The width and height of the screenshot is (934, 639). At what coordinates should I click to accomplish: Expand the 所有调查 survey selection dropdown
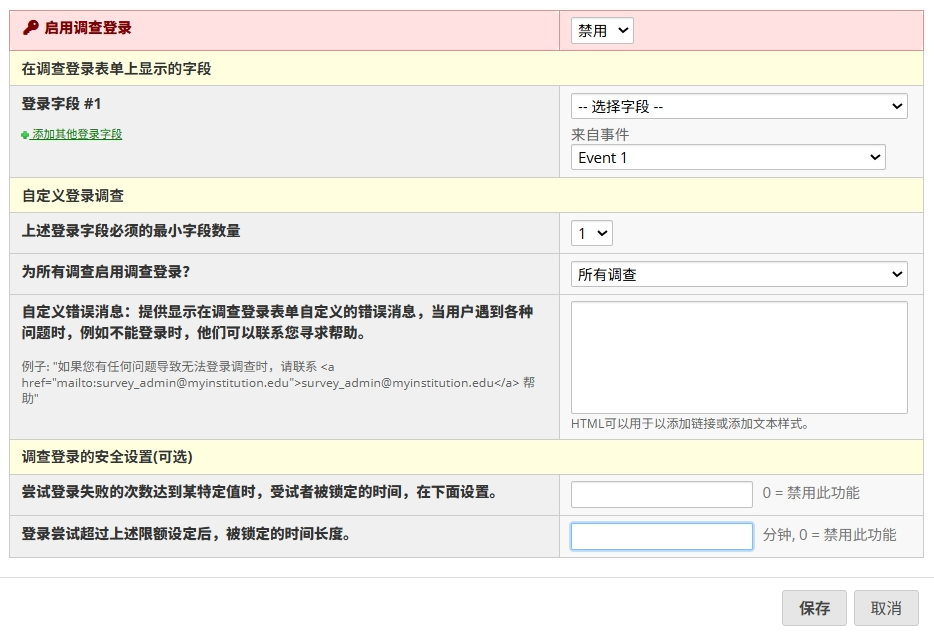pyautogui.click(x=739, y=274)
